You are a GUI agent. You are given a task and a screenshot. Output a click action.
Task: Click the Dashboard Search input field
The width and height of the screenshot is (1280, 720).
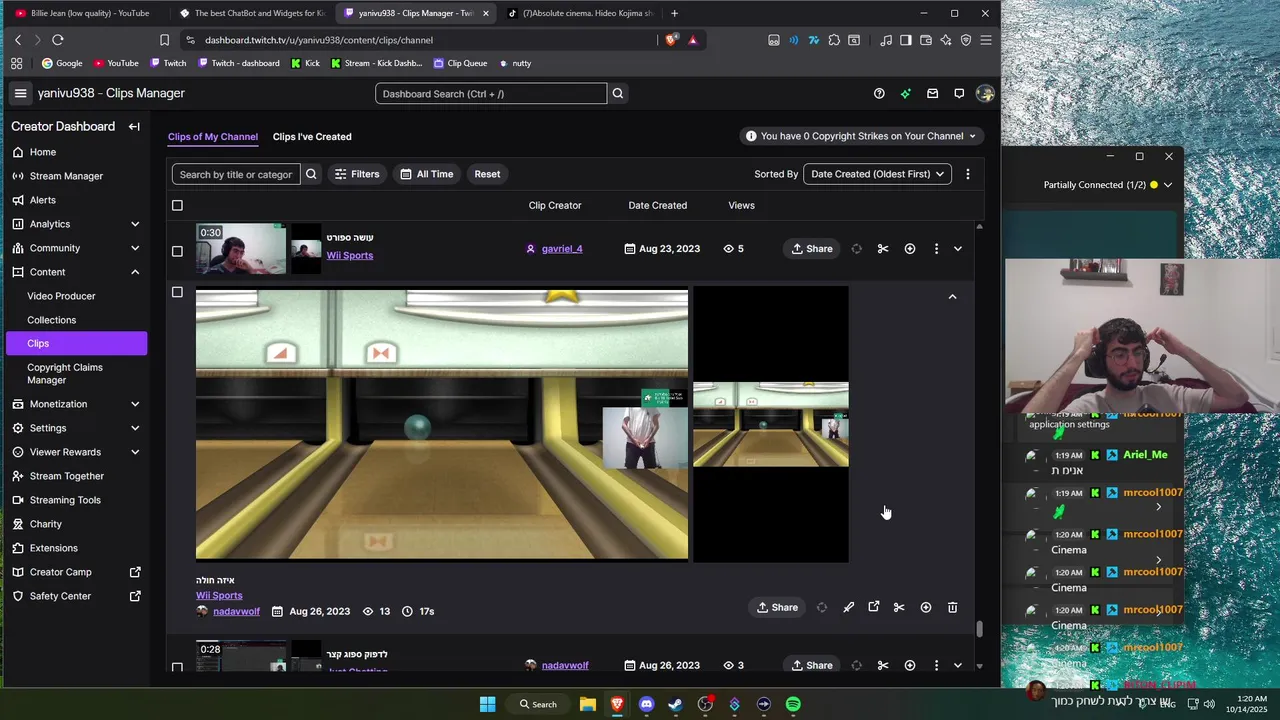(x=491, y=93)
